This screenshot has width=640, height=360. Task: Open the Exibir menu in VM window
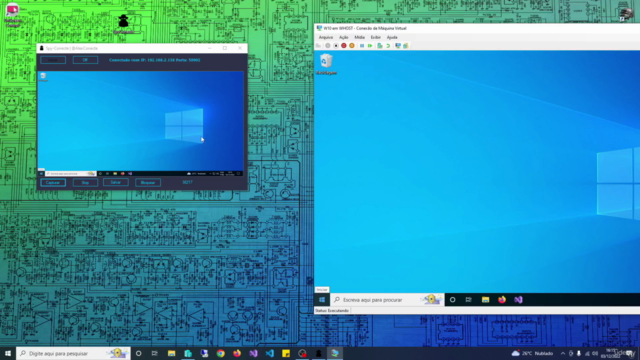(376, 37)
